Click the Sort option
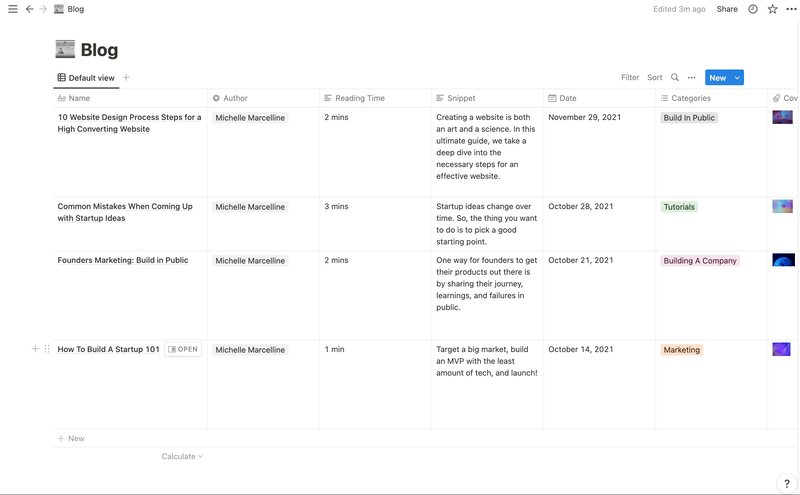Viewport: 800px width, 495px height. coord(655,78)
